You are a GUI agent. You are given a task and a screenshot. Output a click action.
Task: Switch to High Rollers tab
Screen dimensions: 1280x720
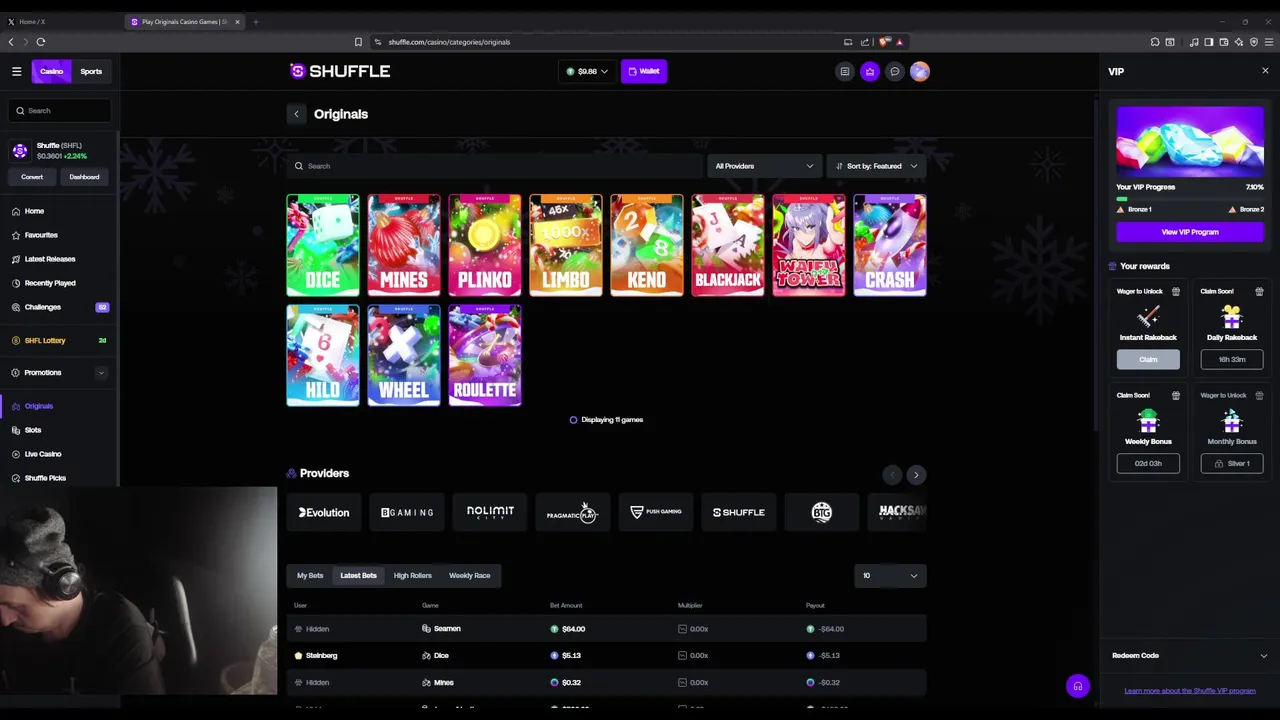pyautogui.click(x=412, y=576)
